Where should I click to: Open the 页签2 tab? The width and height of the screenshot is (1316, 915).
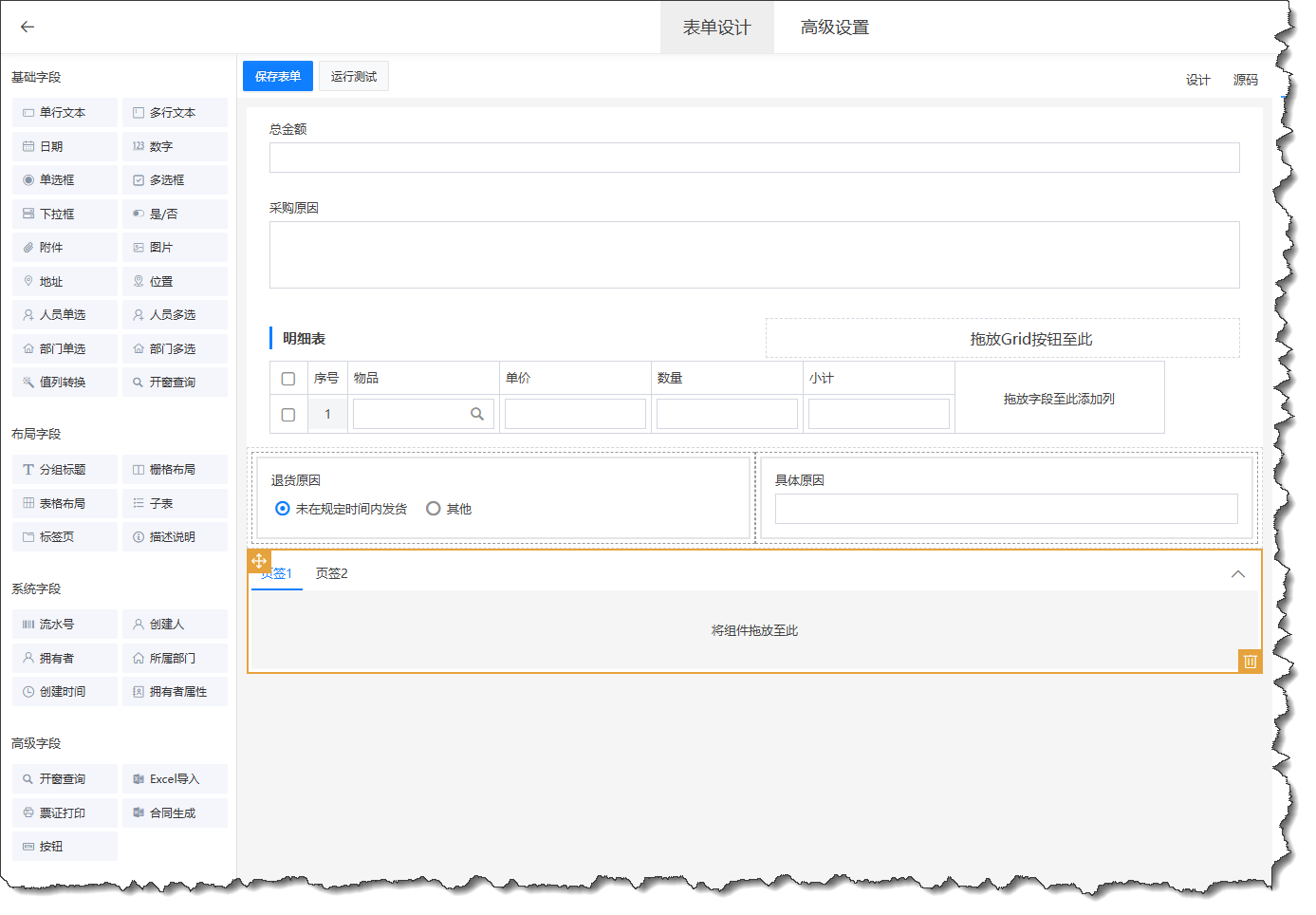(331, 574)
